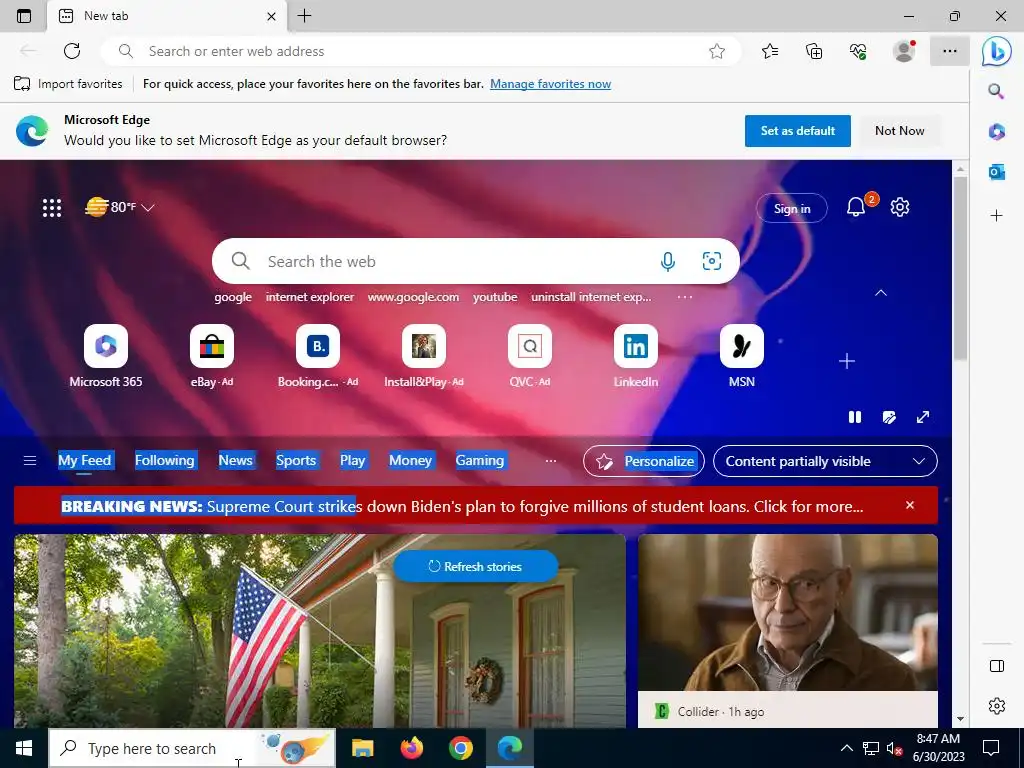Open the breaking news Supreme Court banner

pos(462,506)
